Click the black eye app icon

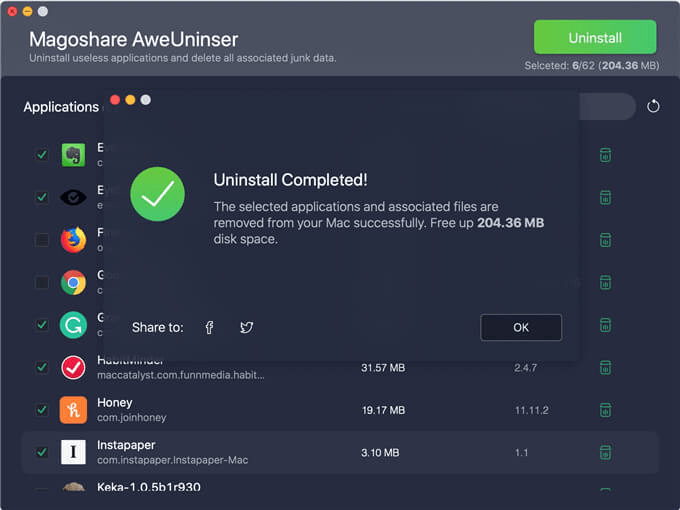tap(73, 197)
